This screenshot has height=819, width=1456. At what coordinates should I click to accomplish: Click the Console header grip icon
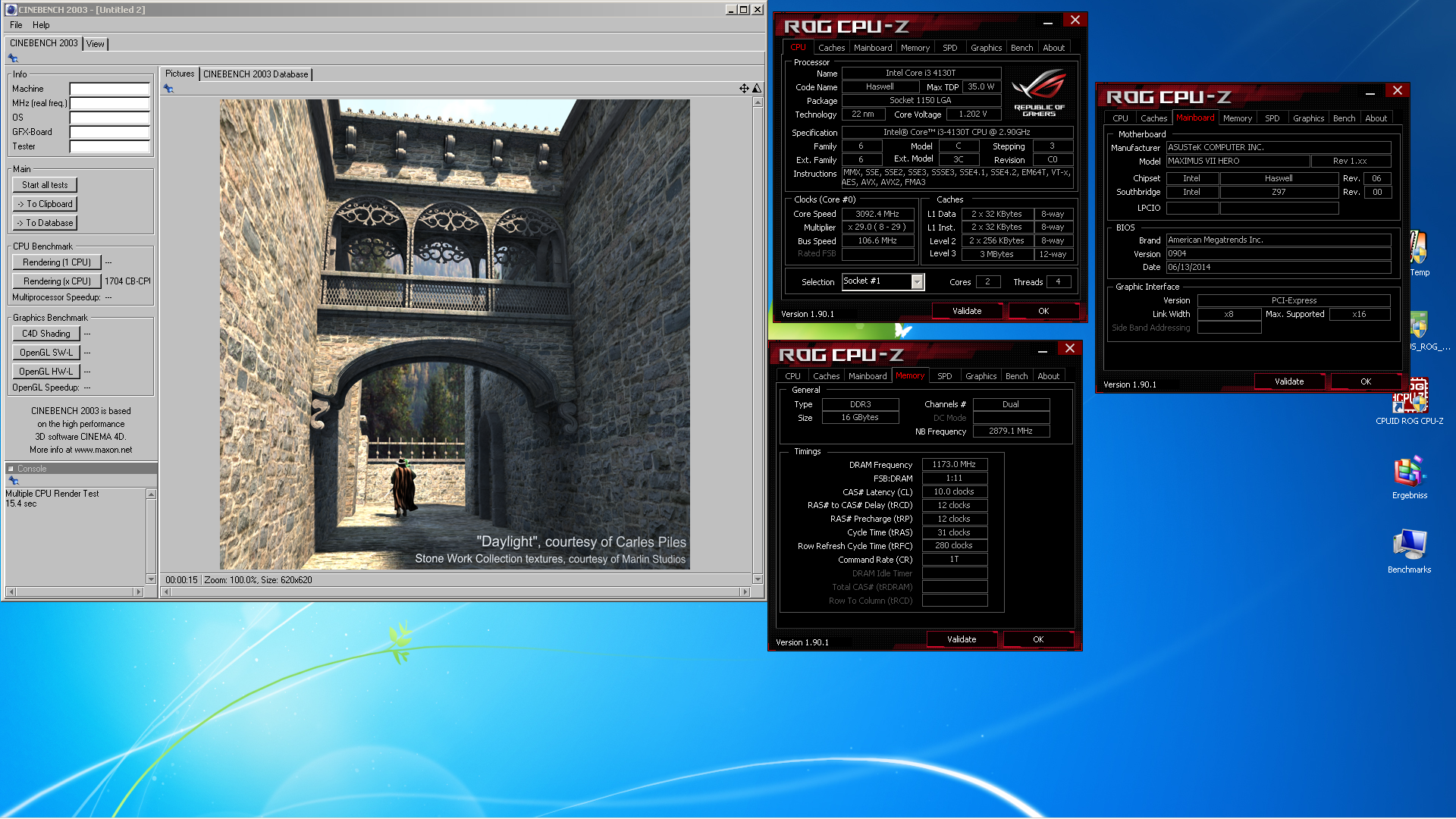11,469
